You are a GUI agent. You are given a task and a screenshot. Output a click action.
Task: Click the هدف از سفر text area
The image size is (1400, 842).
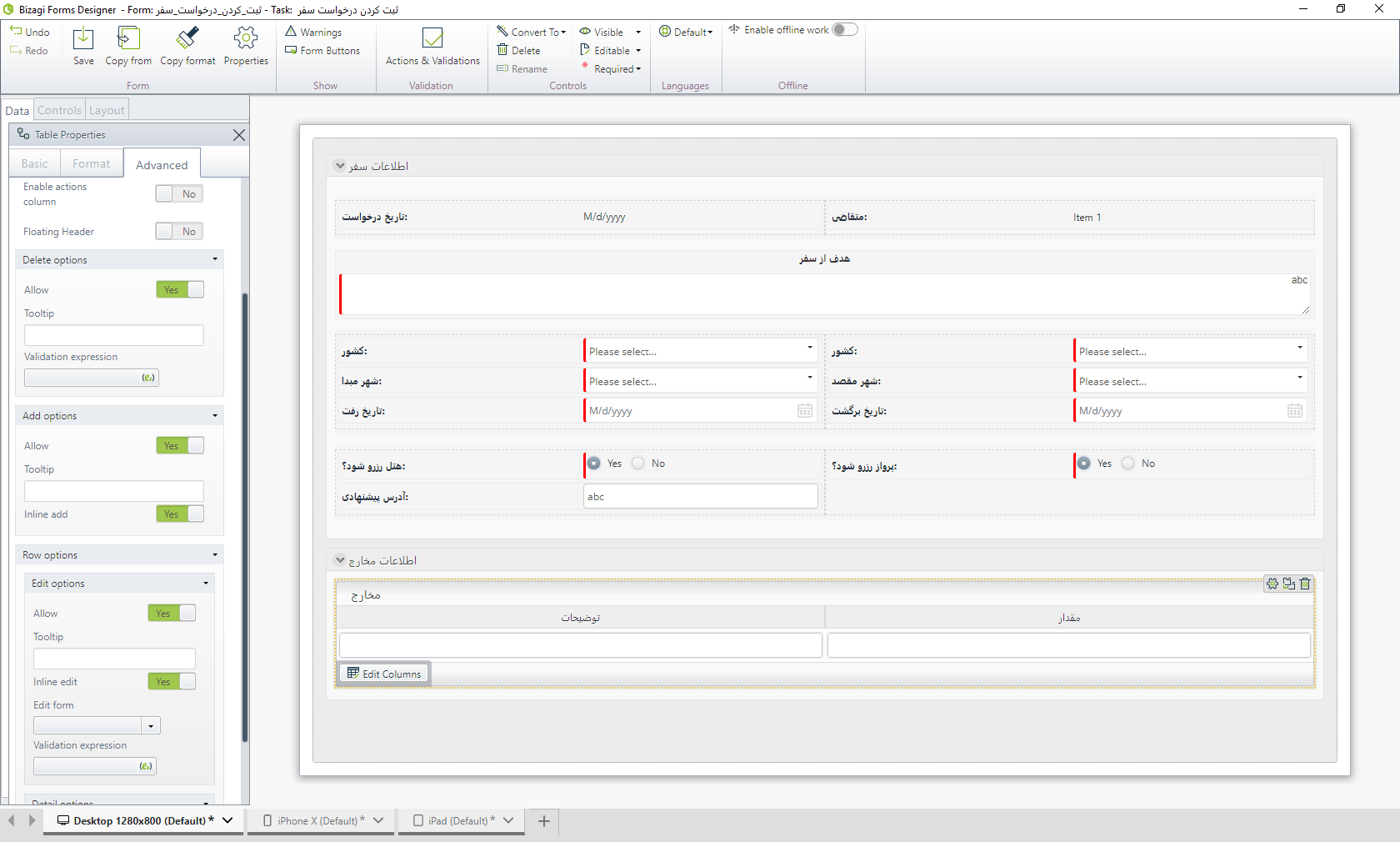(825, 294)
